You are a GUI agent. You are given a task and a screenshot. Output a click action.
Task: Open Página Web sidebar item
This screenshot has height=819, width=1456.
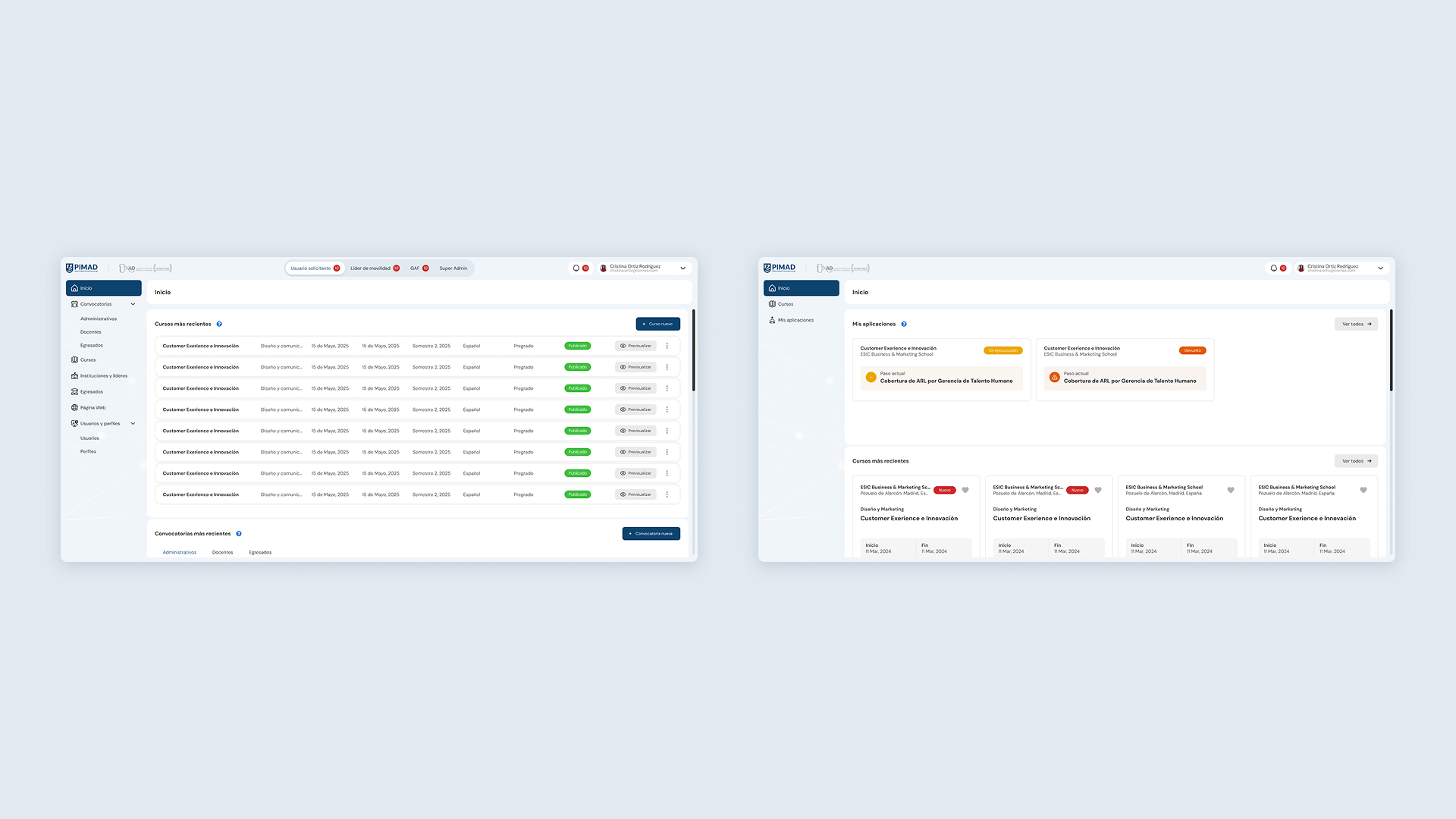tap(93, 408)
